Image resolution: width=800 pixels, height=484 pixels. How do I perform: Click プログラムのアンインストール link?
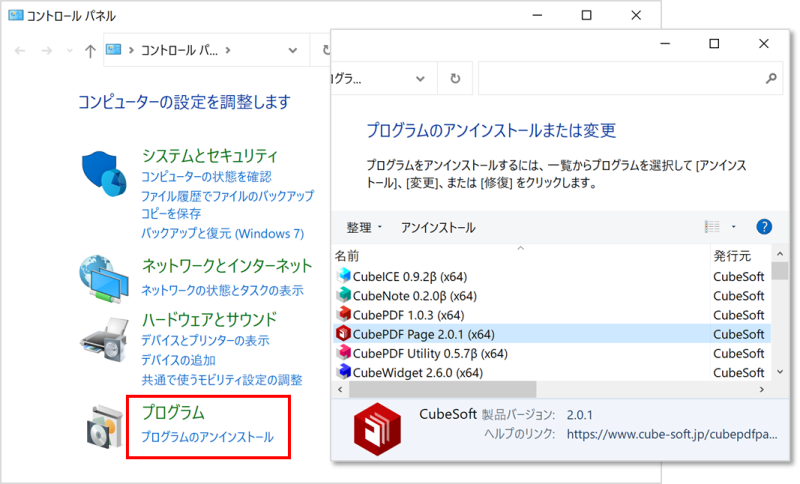pyautogui.click(x=207, y=437)
